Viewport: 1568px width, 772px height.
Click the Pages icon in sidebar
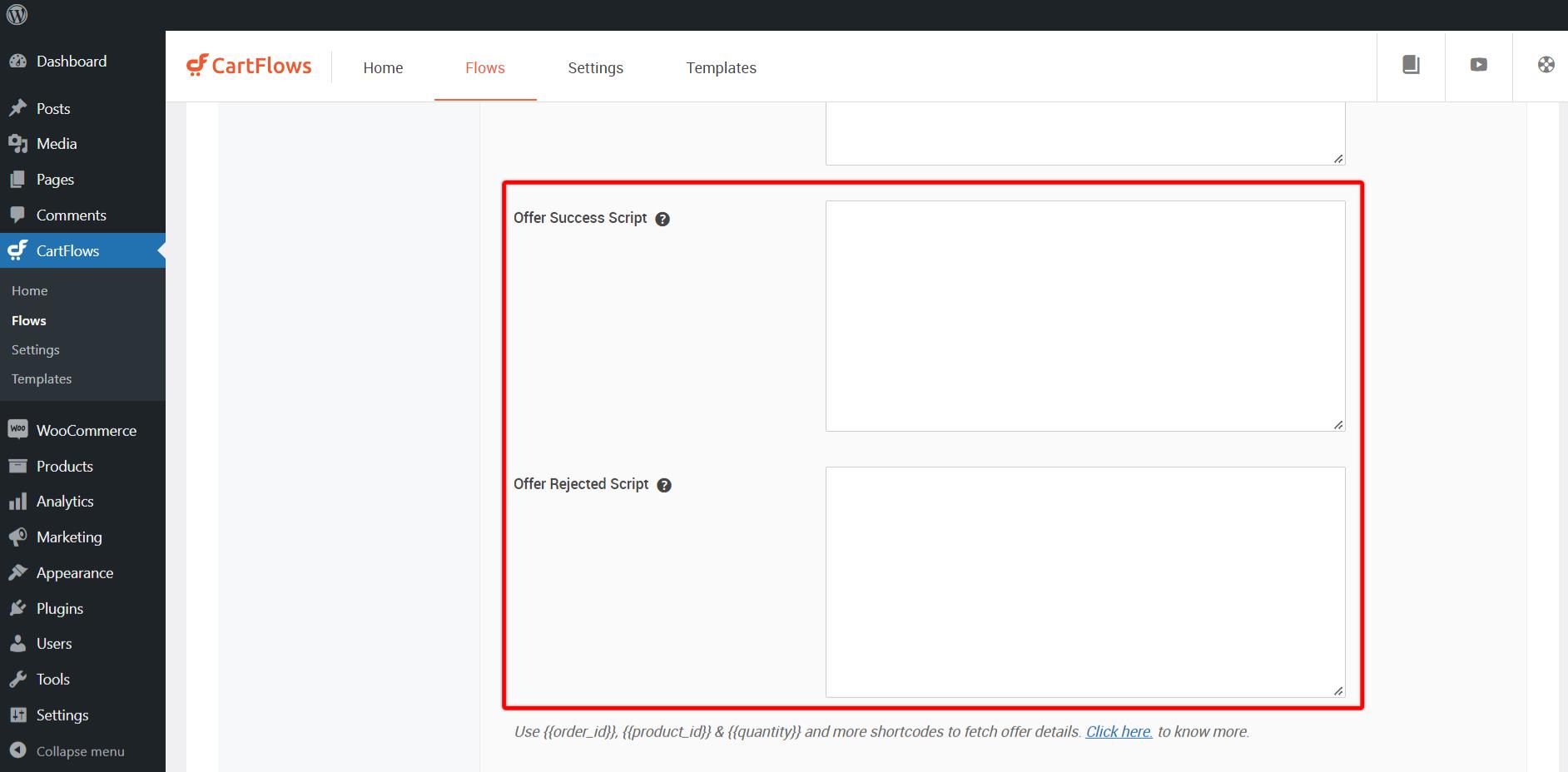tap(17, 180)
